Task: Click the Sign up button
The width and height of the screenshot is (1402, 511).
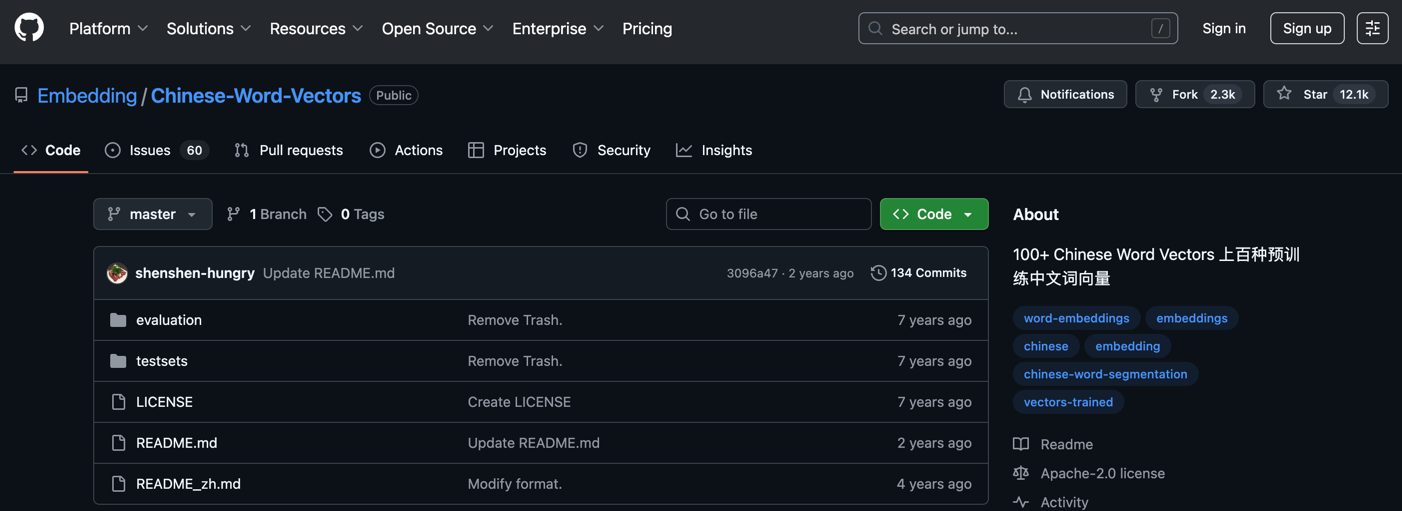Action: pos(1306,29)
